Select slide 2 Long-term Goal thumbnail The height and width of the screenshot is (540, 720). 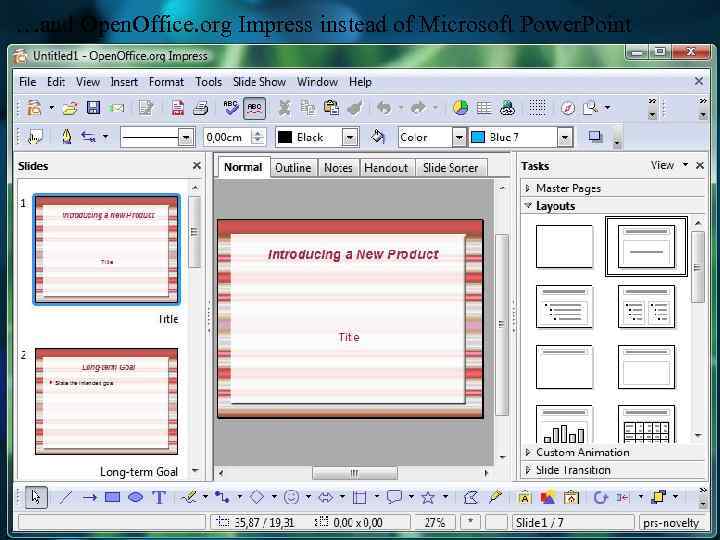(x=107, y=401)
